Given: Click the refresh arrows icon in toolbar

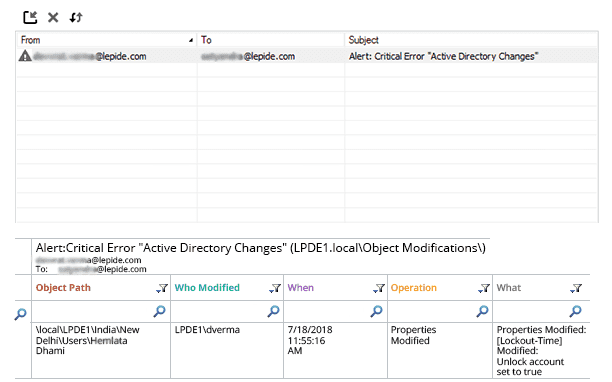Looking at the screenshot, I should coord(76,18).
